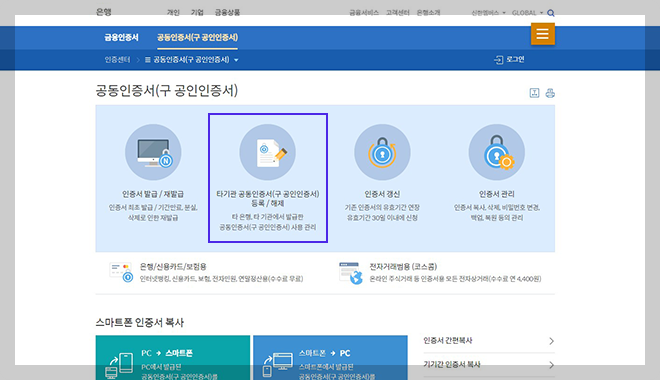Click the 스마트폰 → PC banner title

tap(325, 353)
